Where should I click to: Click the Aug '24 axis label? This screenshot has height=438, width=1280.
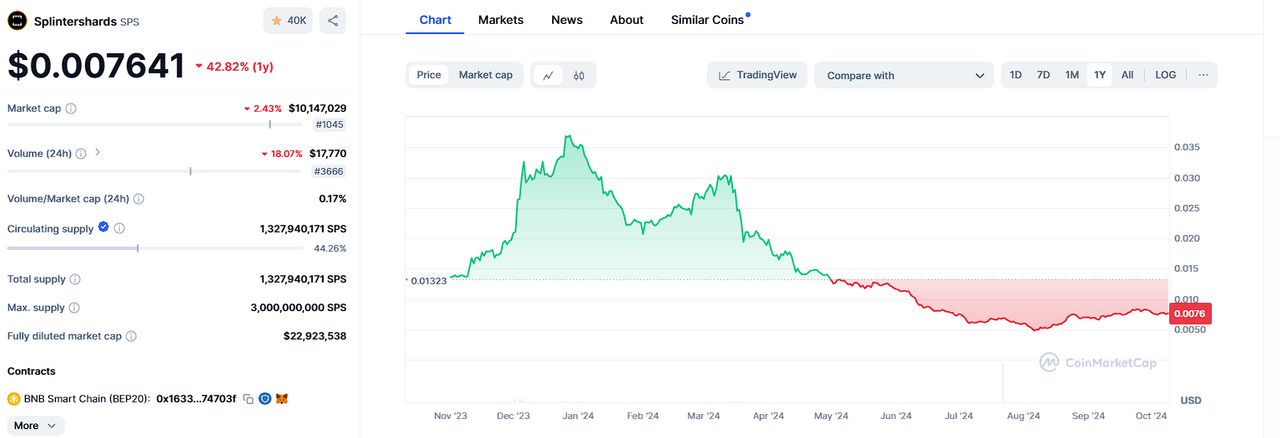[x=1024, y=416]
